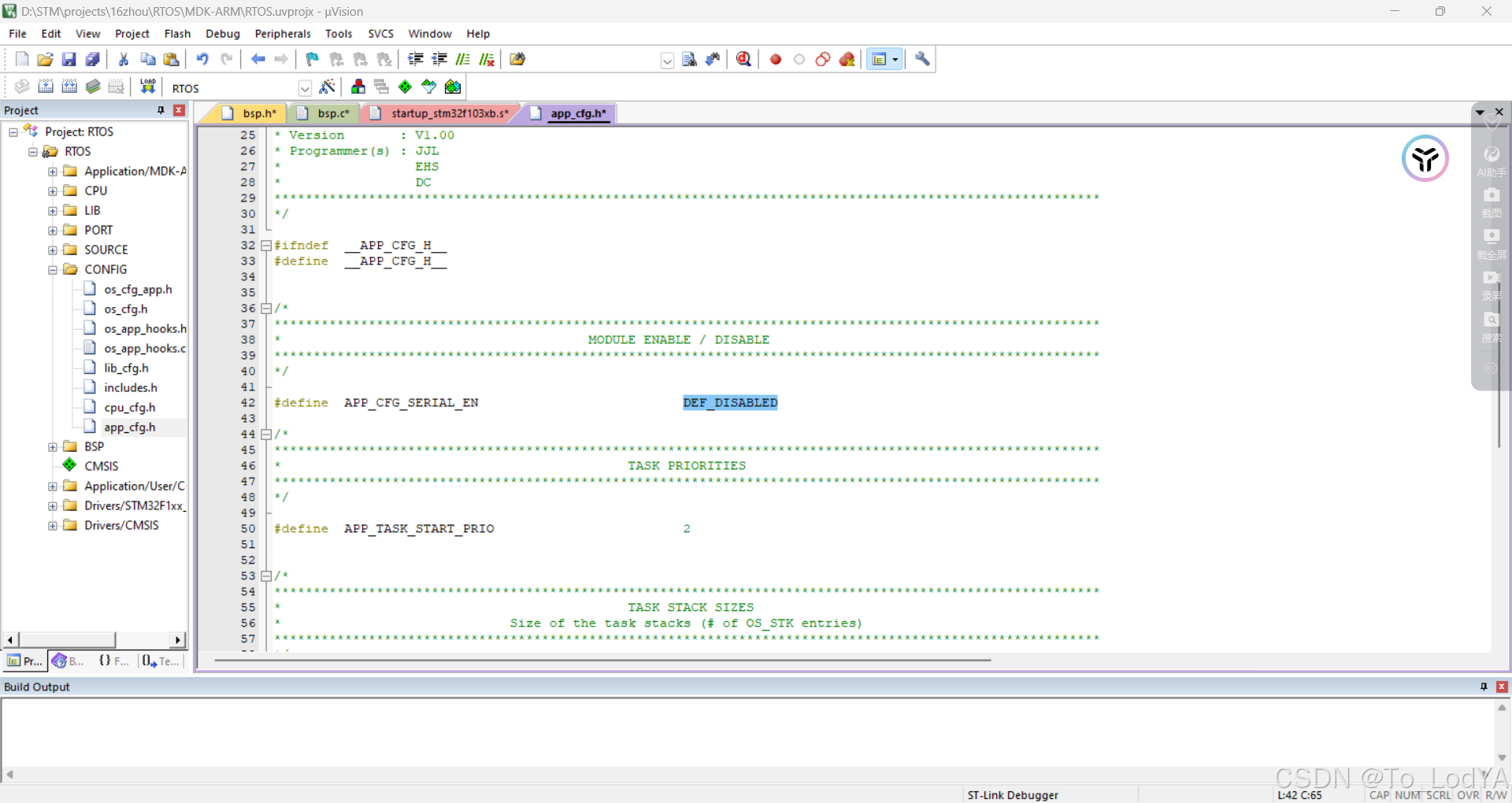Unindent the selected lines
Image resolution: width=1512 pixels, height=803 pixels.
pyautogui.click(x=439, y=59)
